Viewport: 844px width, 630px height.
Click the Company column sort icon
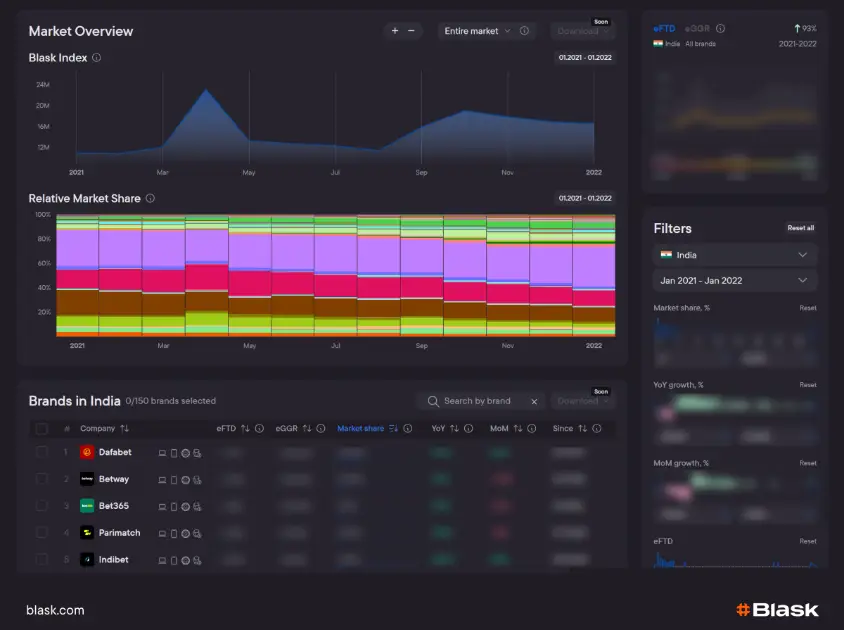coord(125,429)
